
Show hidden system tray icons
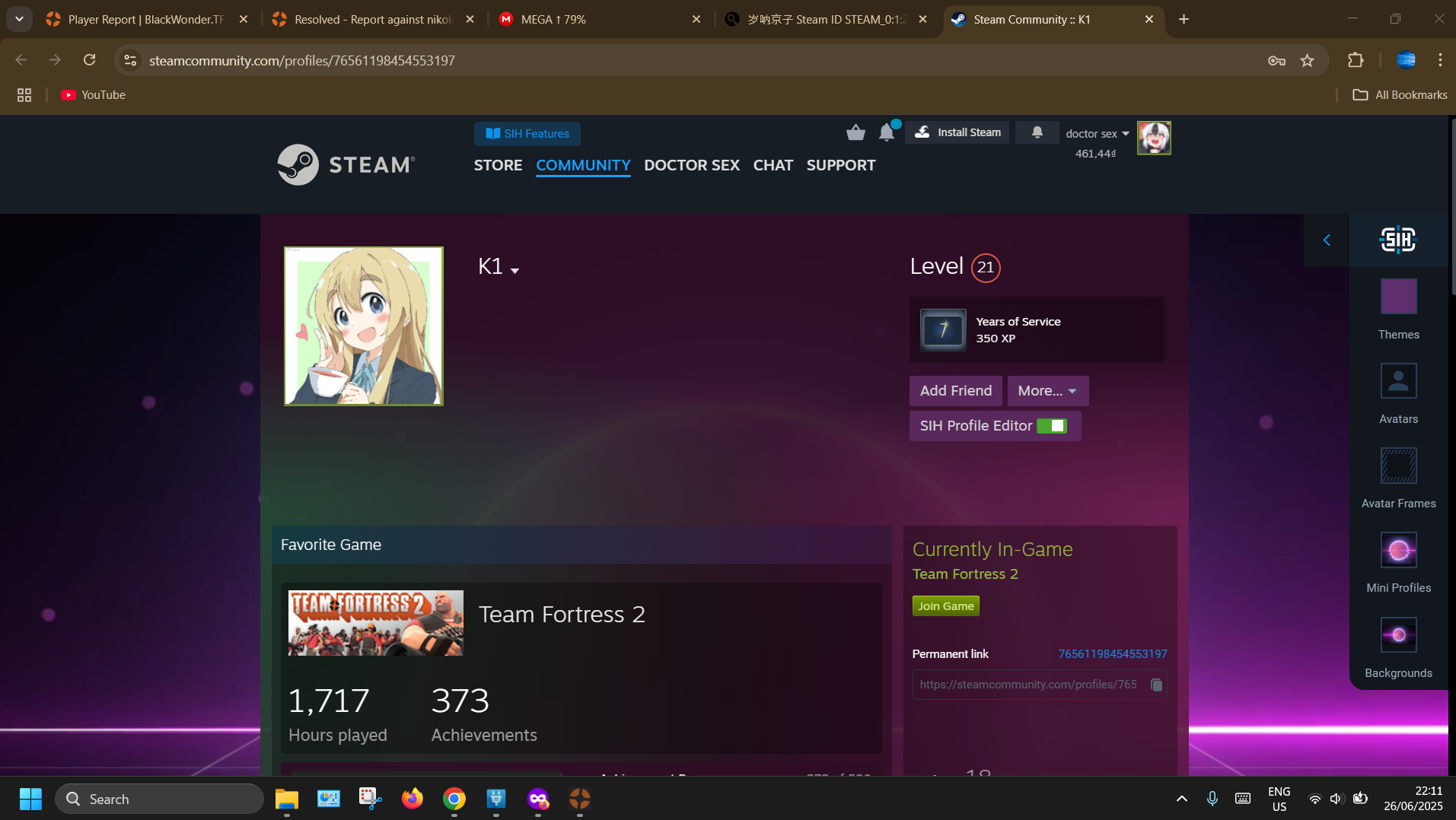(1181, 799)
